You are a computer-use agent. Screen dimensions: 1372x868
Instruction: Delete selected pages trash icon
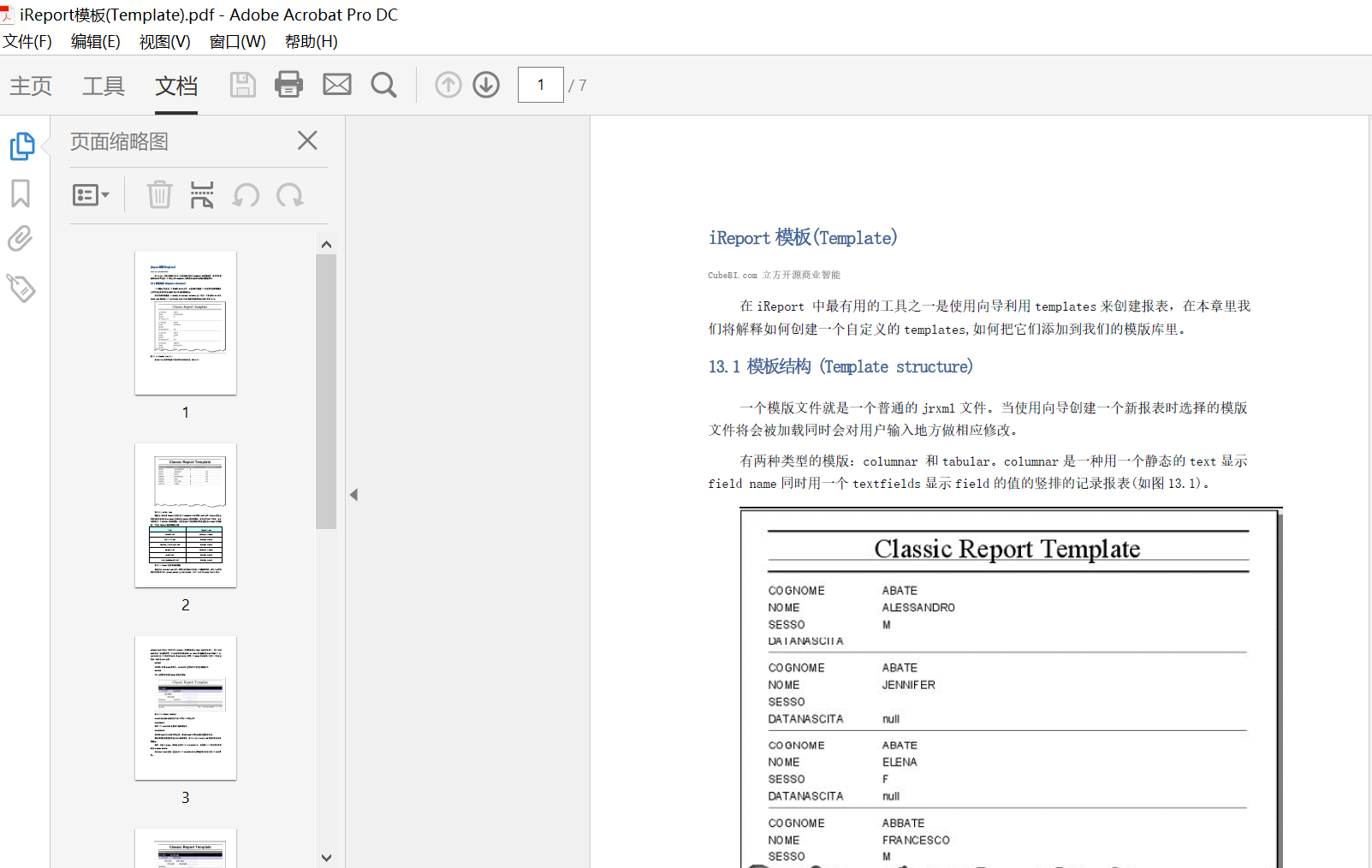[159, 195]
